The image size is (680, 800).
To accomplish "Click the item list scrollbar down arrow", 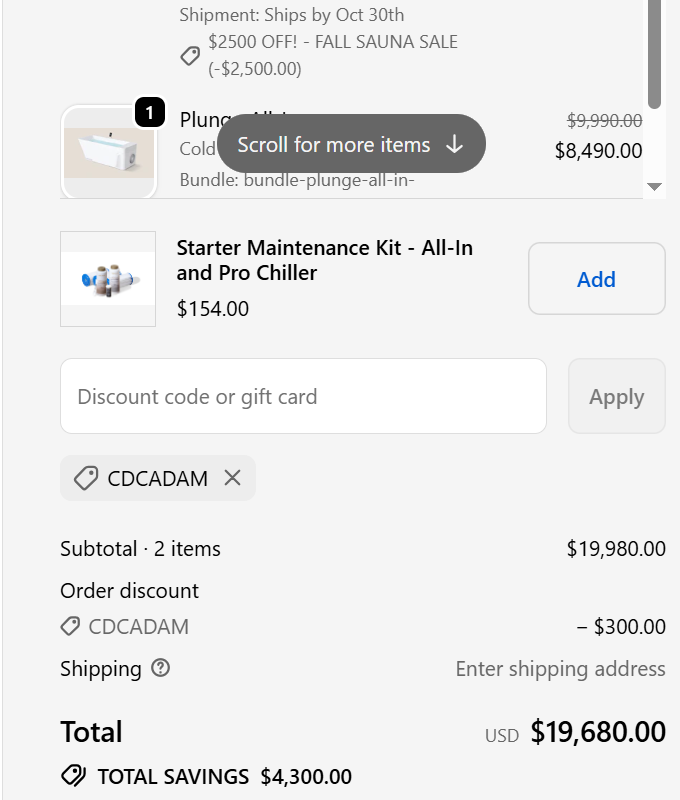I will 655,187.
